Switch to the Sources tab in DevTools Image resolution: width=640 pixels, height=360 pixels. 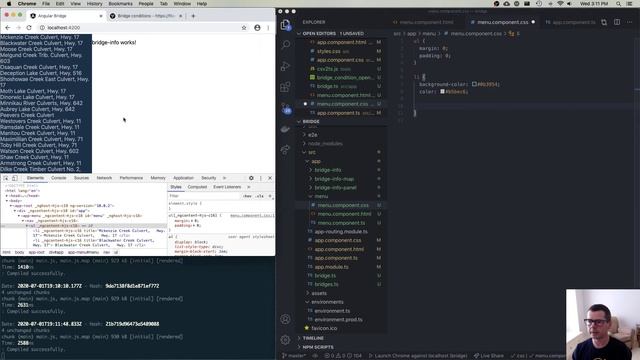81,178
